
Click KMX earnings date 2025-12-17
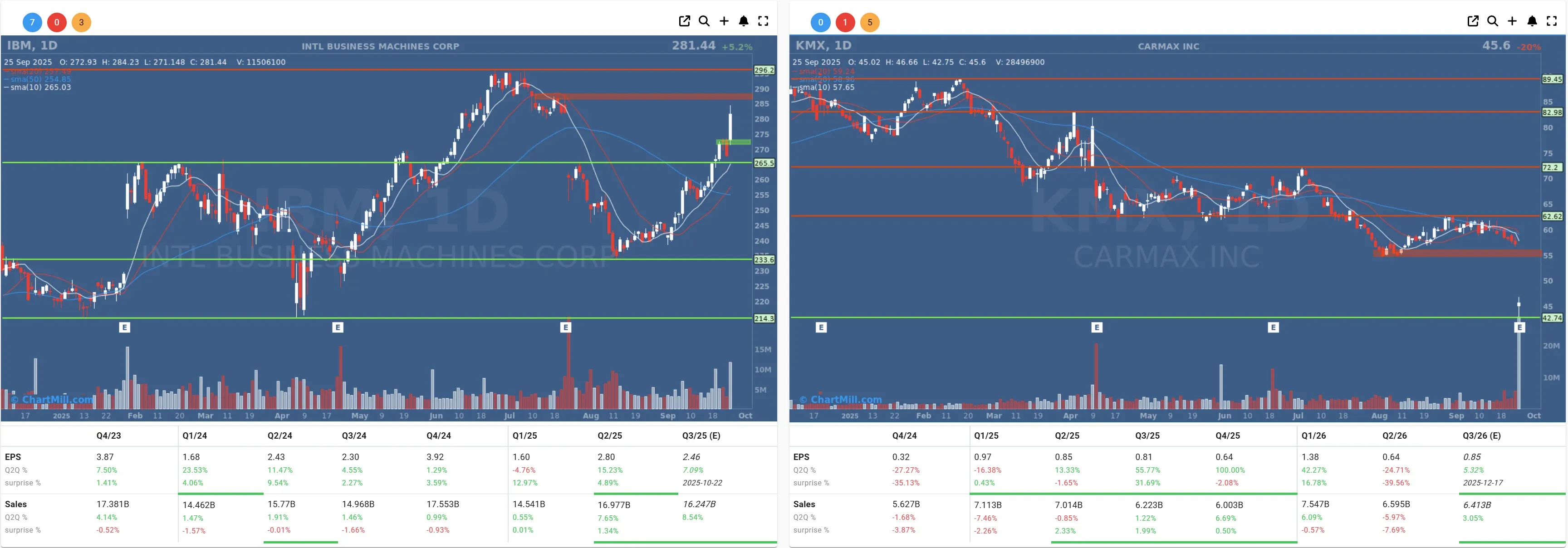pos(1483,483)
